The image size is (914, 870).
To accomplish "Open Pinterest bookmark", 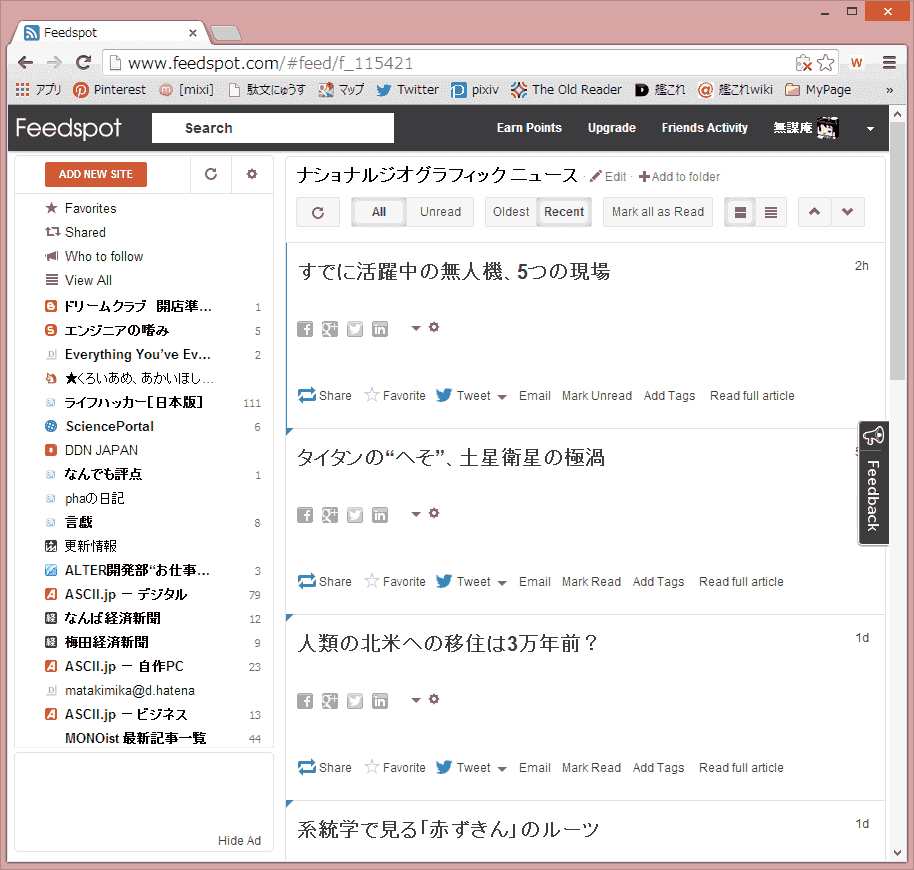I will (x=109, y=90).
